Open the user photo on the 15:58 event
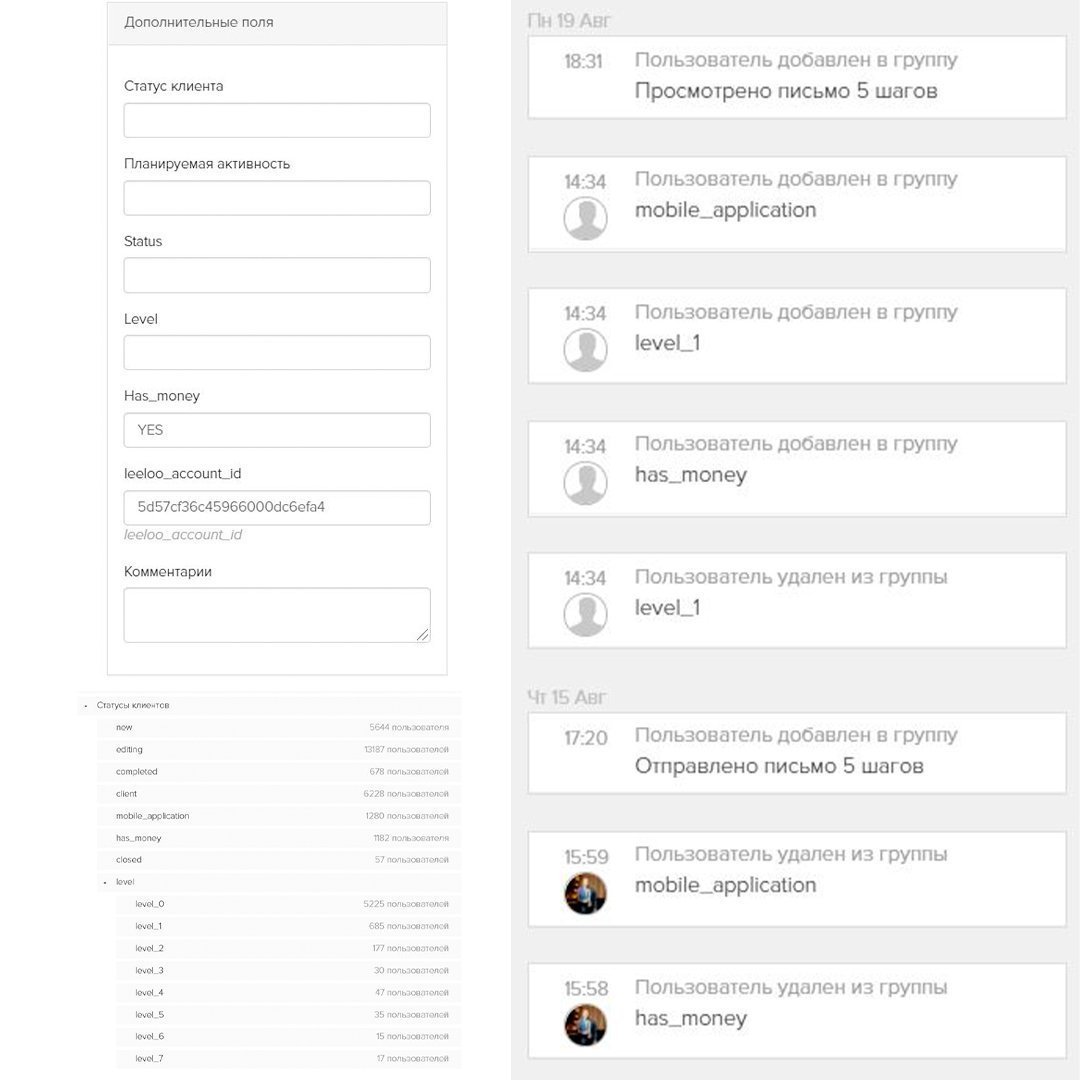The width and height of the screenshot is (1080, 1080). tap(585, 1025)
